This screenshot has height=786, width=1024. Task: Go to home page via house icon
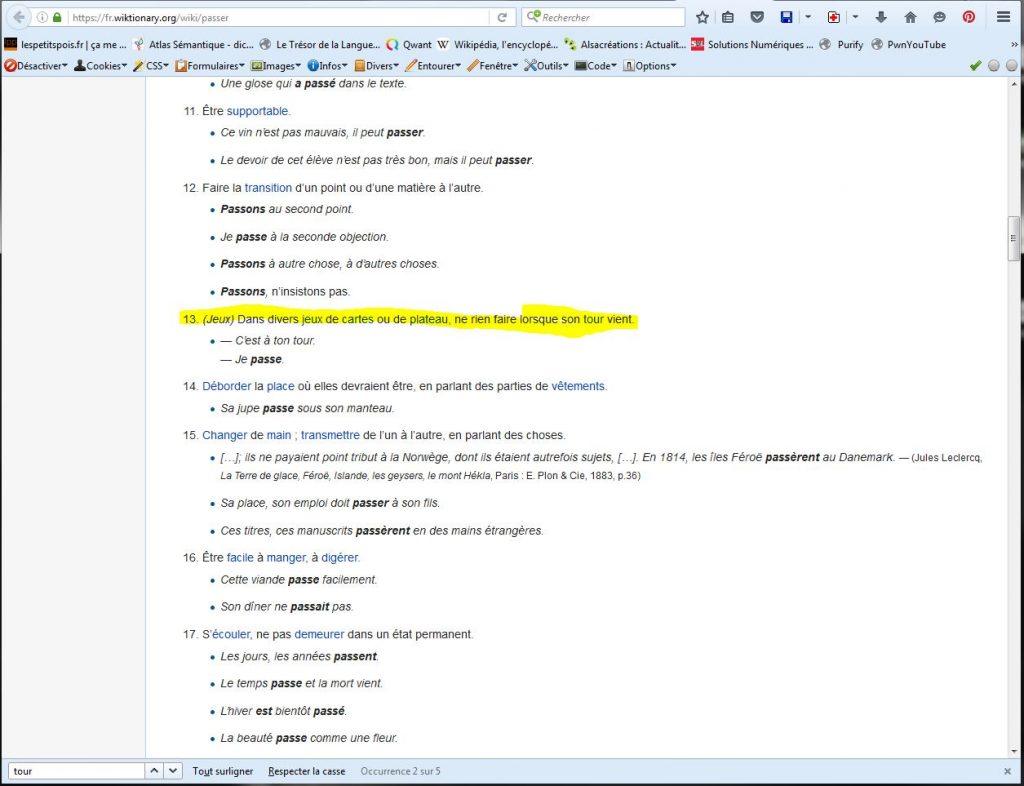click(x=910, y=17)
